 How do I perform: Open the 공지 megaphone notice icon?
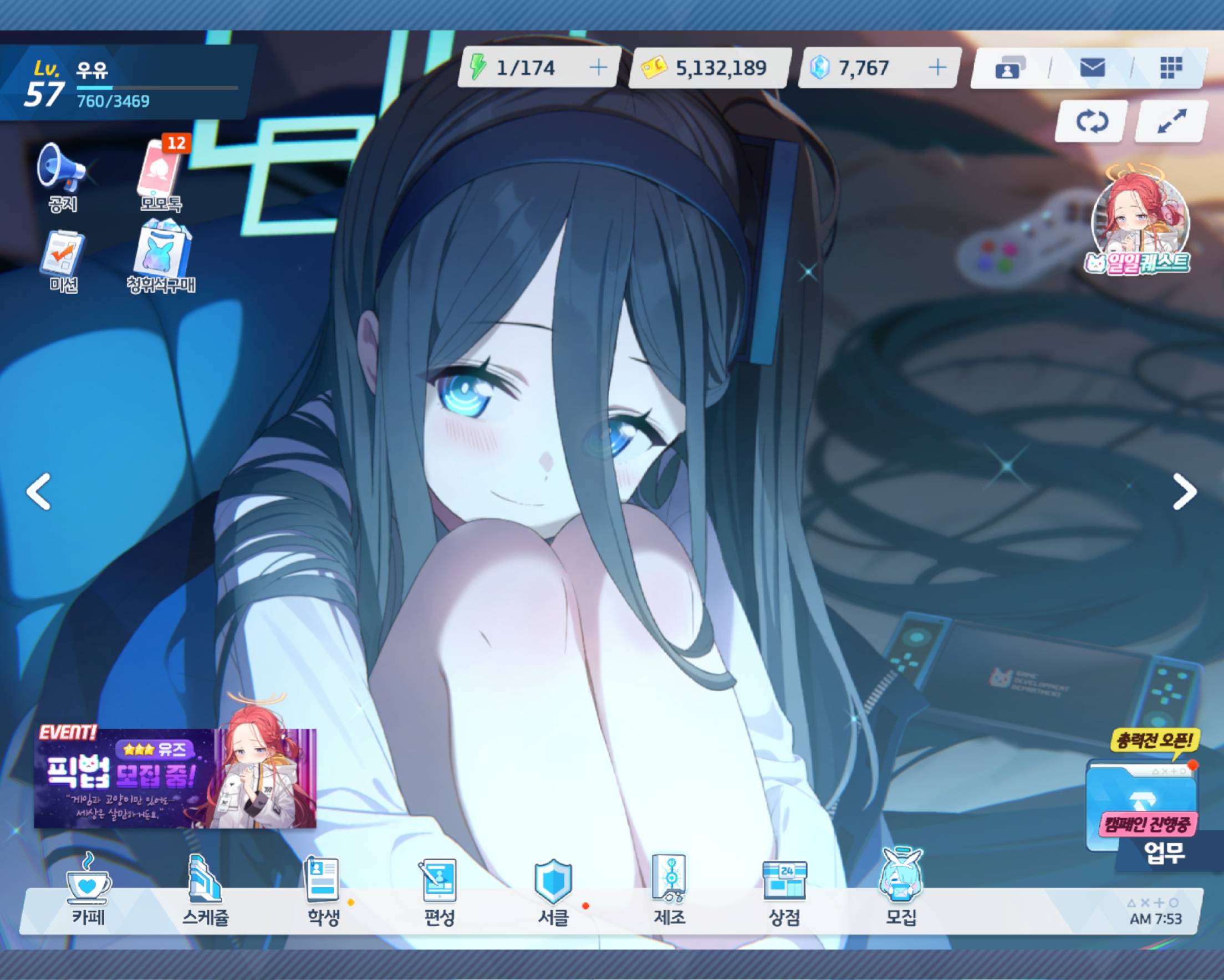click(x=62, y=177)
